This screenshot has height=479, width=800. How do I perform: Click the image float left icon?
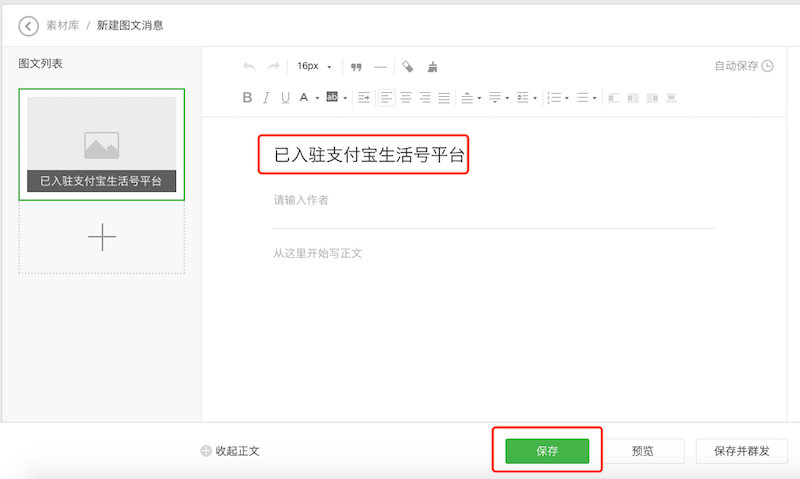(x=614, y=98)
